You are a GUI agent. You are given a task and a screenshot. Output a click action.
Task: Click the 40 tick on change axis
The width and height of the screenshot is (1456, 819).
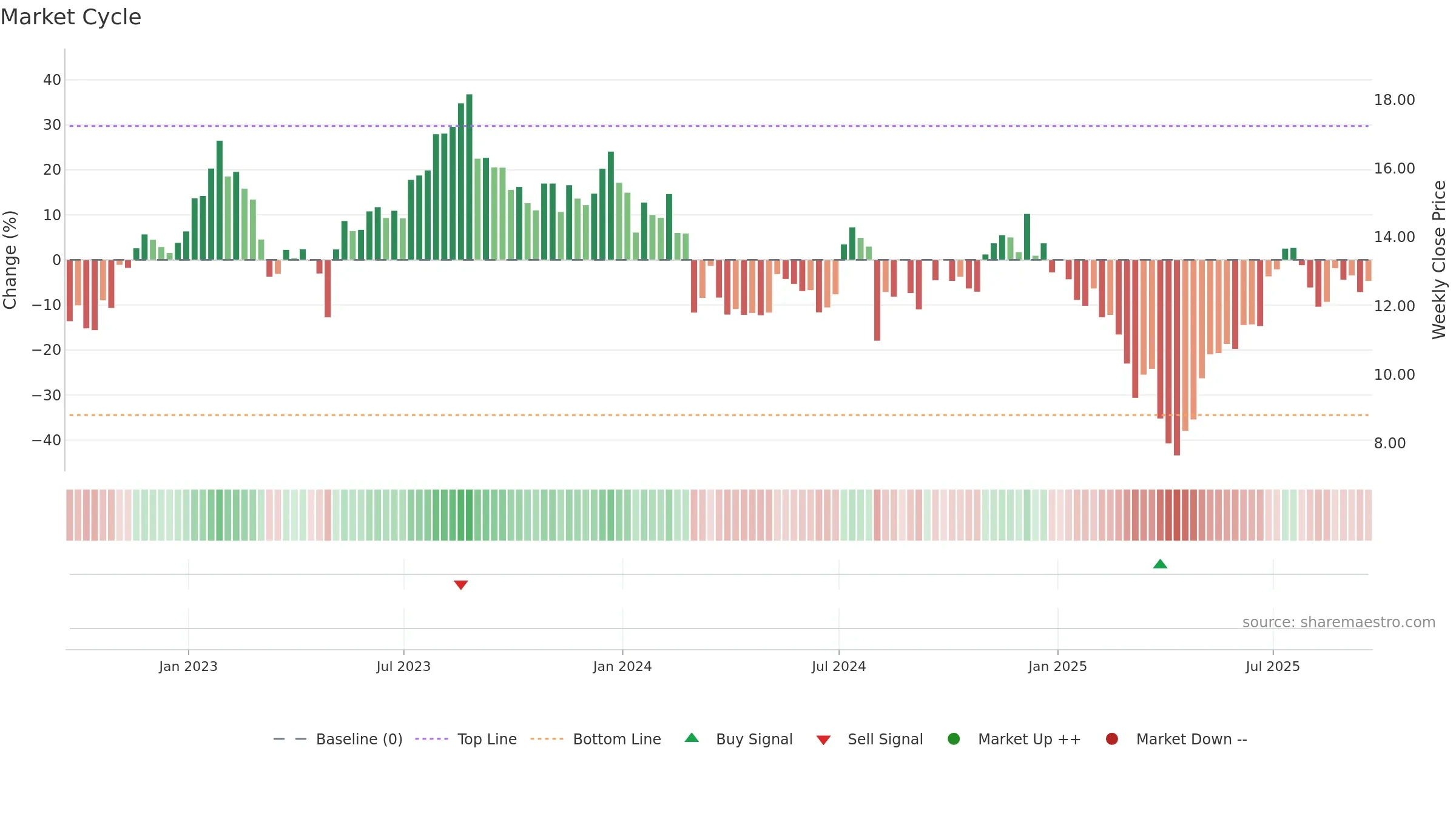52,80
